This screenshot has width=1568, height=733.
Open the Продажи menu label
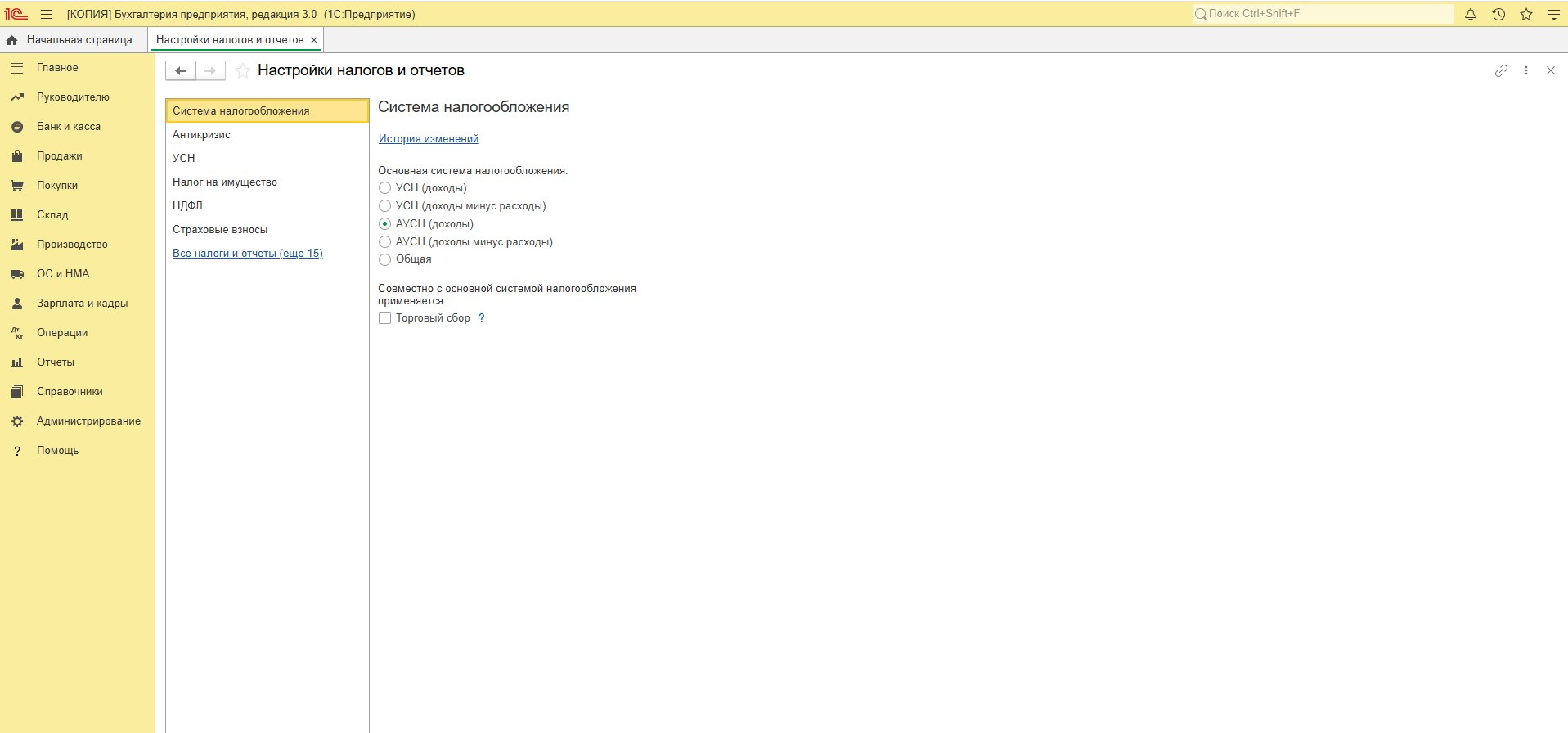[60, 156]
